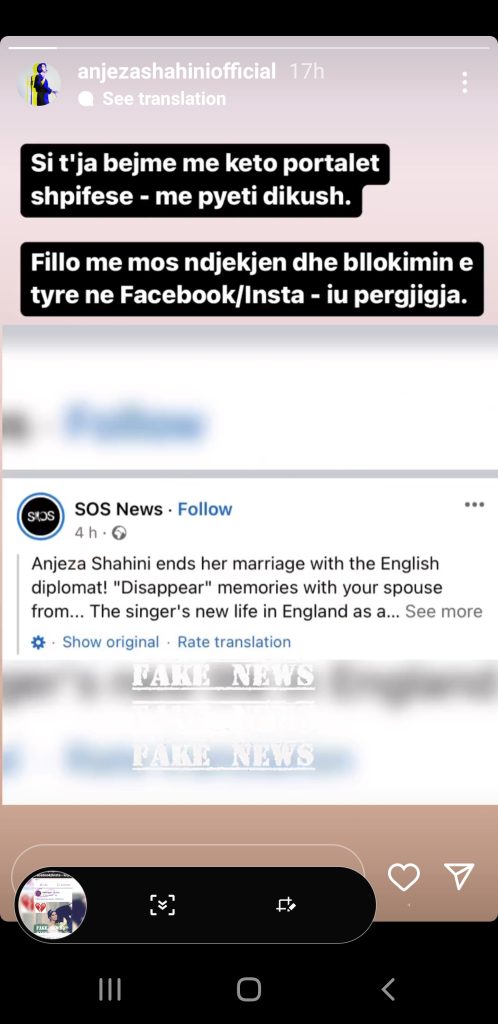498x1024 pixels.
Task: Tap the Android recent apps button
Action: click(110, 989)
